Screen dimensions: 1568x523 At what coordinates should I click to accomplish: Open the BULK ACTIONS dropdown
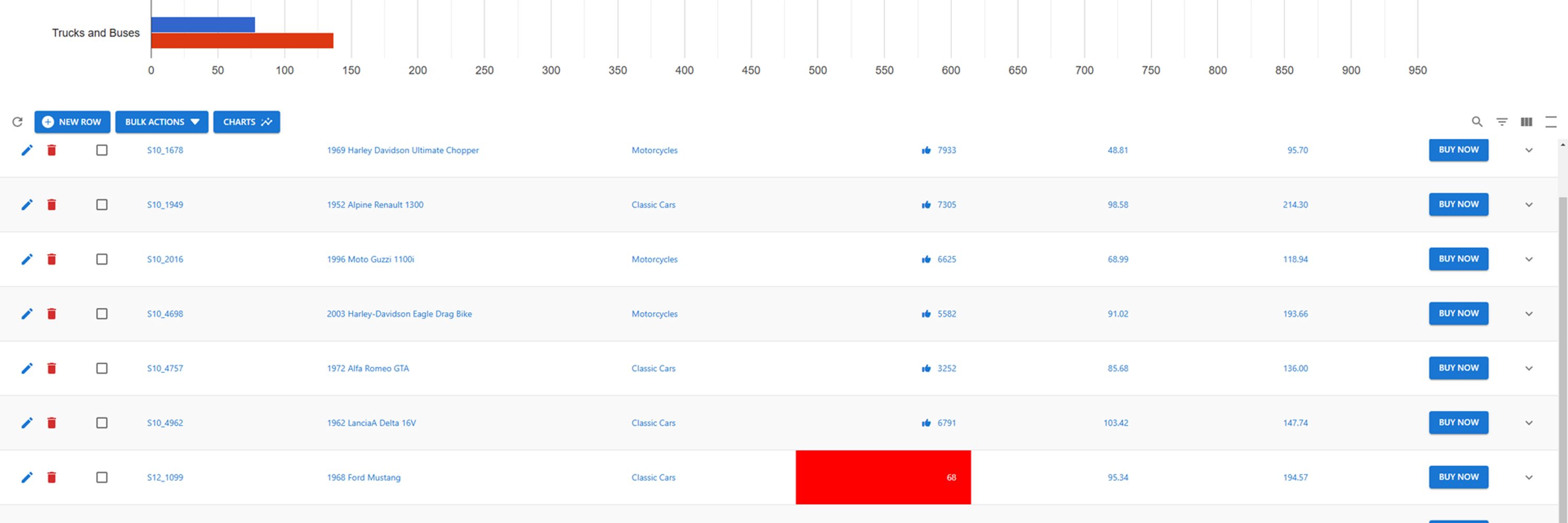(x=162, y=122)
